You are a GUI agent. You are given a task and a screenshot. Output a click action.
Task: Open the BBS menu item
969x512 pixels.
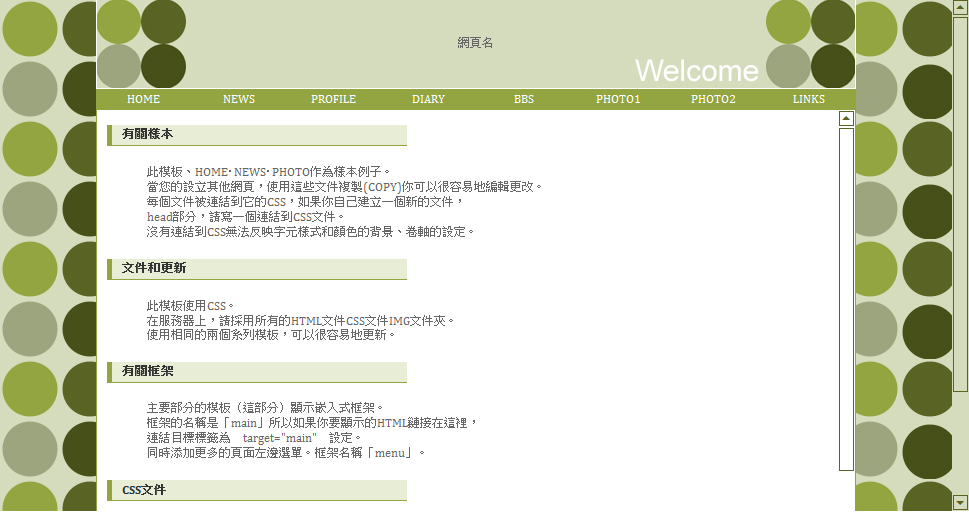pyautogui.click(x=523, y=99)
